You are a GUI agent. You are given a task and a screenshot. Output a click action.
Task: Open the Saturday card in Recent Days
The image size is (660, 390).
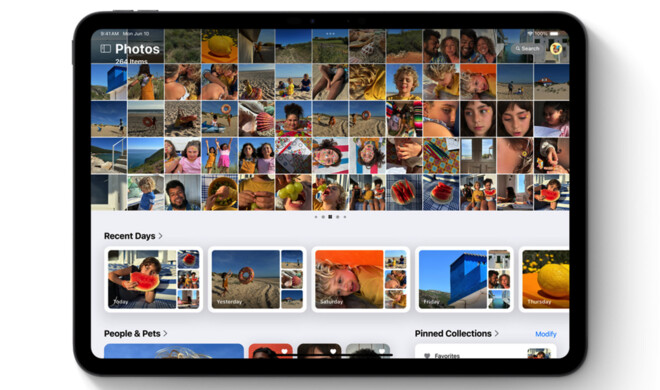tap(361, 279)
